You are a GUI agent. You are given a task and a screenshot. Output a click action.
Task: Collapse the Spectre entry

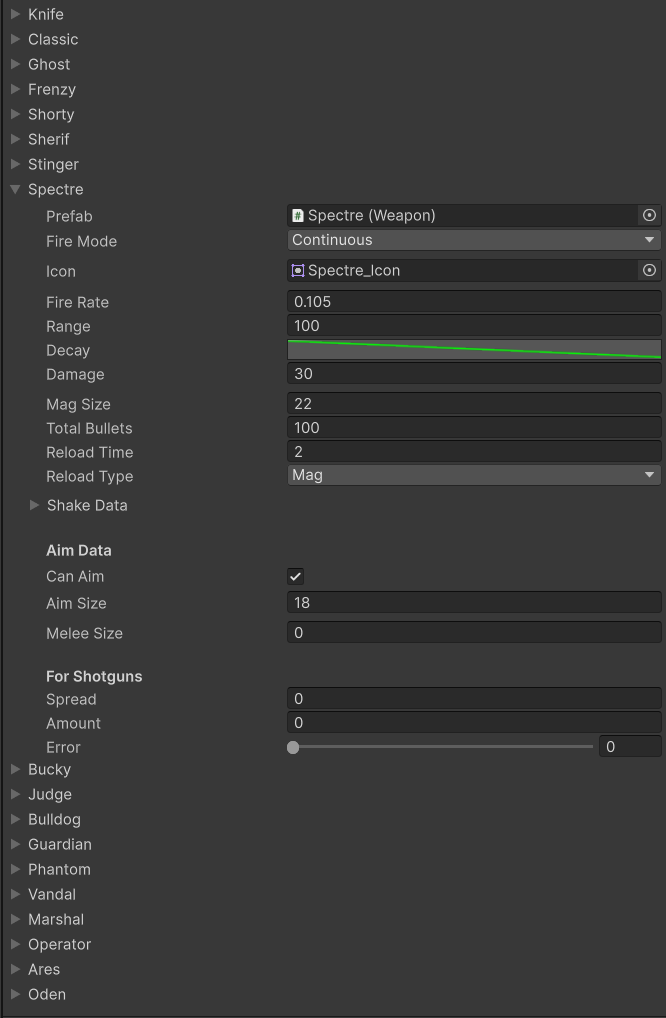16,190
